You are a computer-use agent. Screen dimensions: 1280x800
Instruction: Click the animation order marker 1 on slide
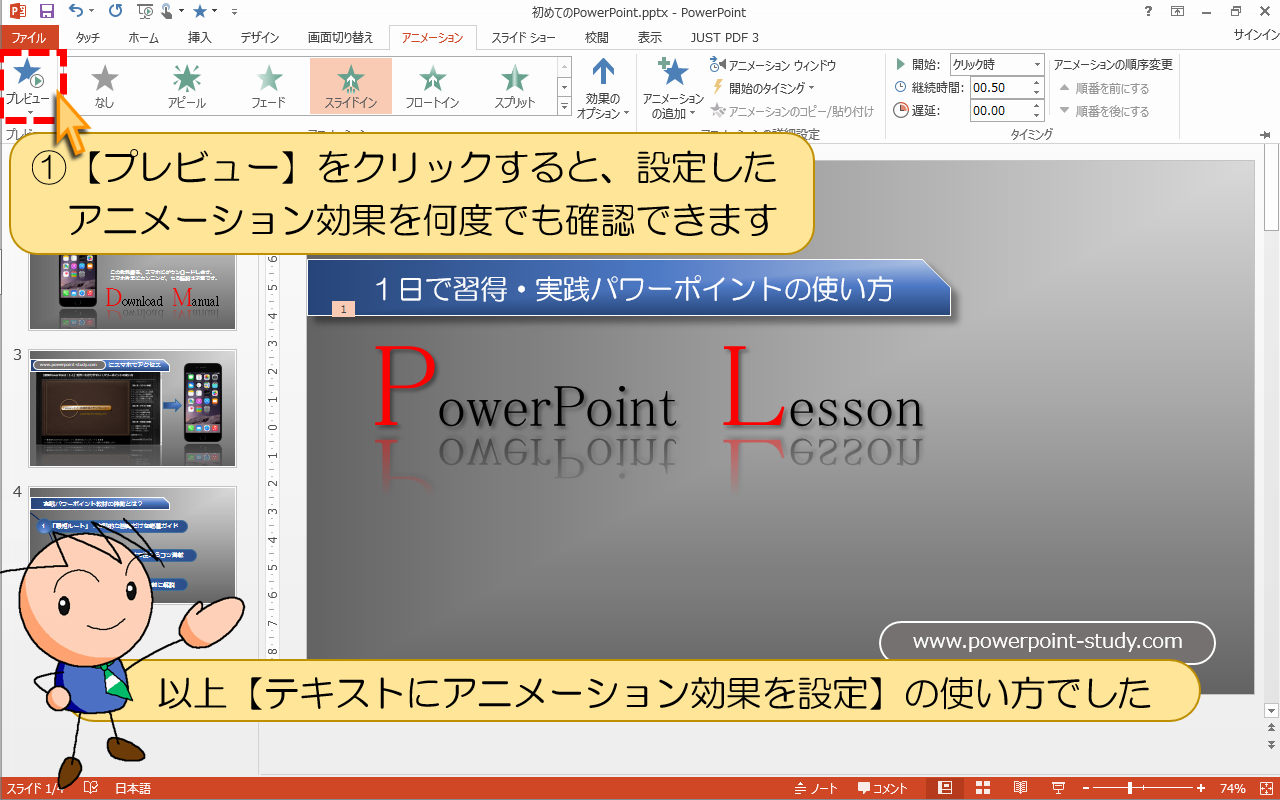[343, 310]
